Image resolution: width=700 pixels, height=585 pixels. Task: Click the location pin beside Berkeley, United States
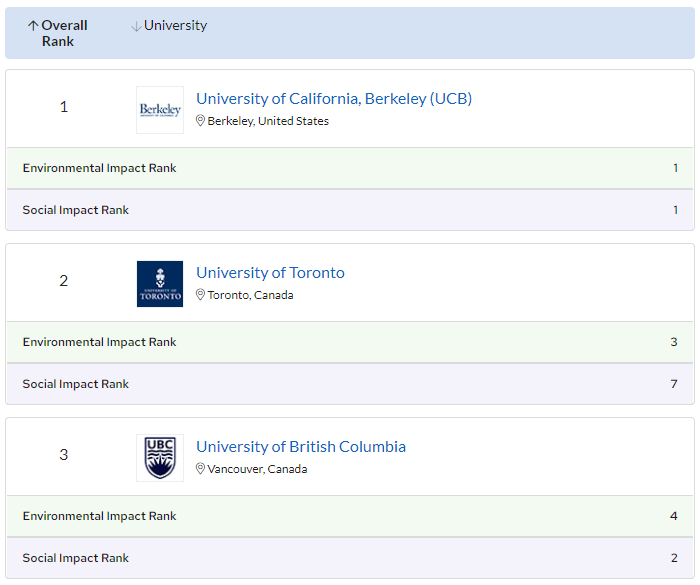pos(200,121)
